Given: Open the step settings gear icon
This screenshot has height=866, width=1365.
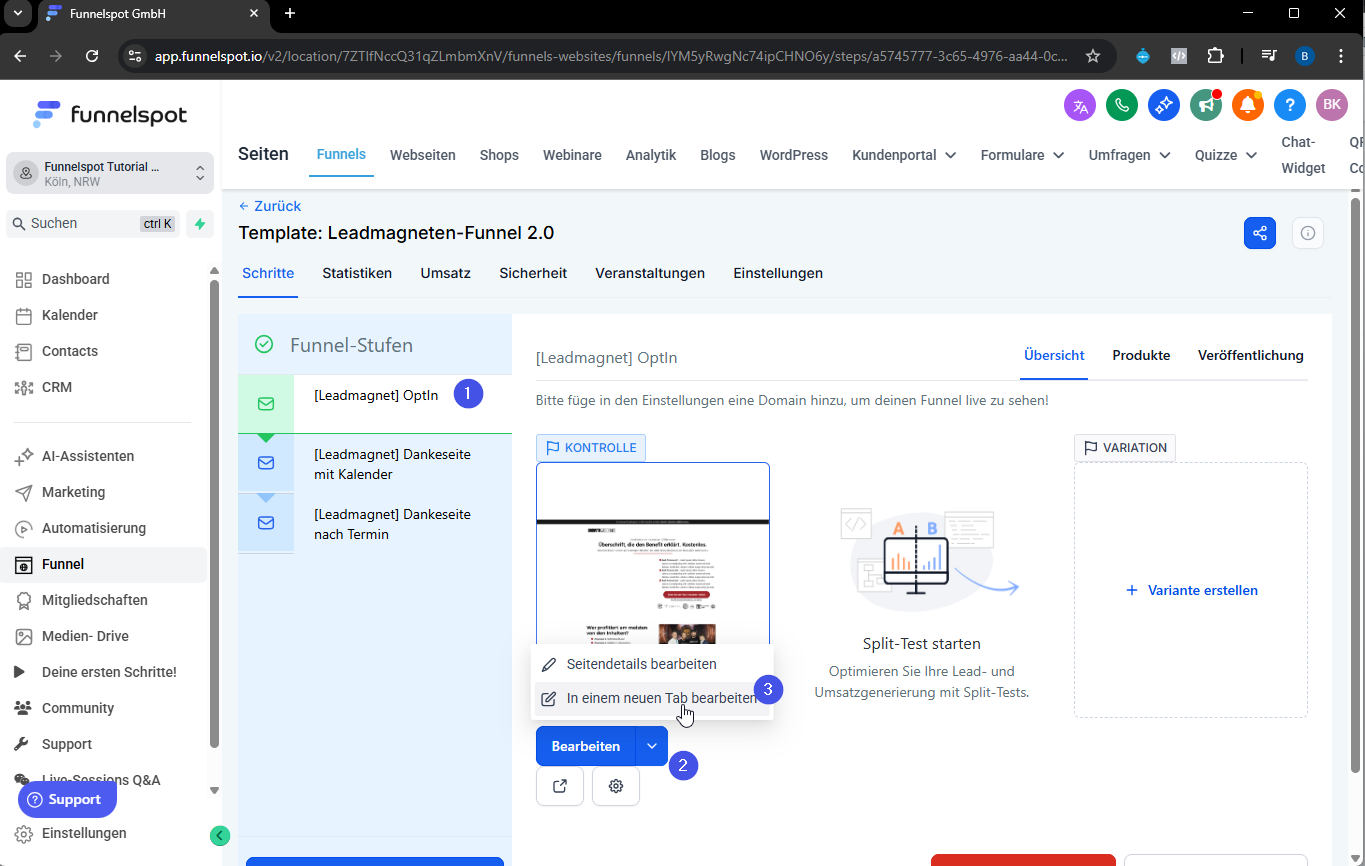Looking at the screenshot, I should 616,786.
